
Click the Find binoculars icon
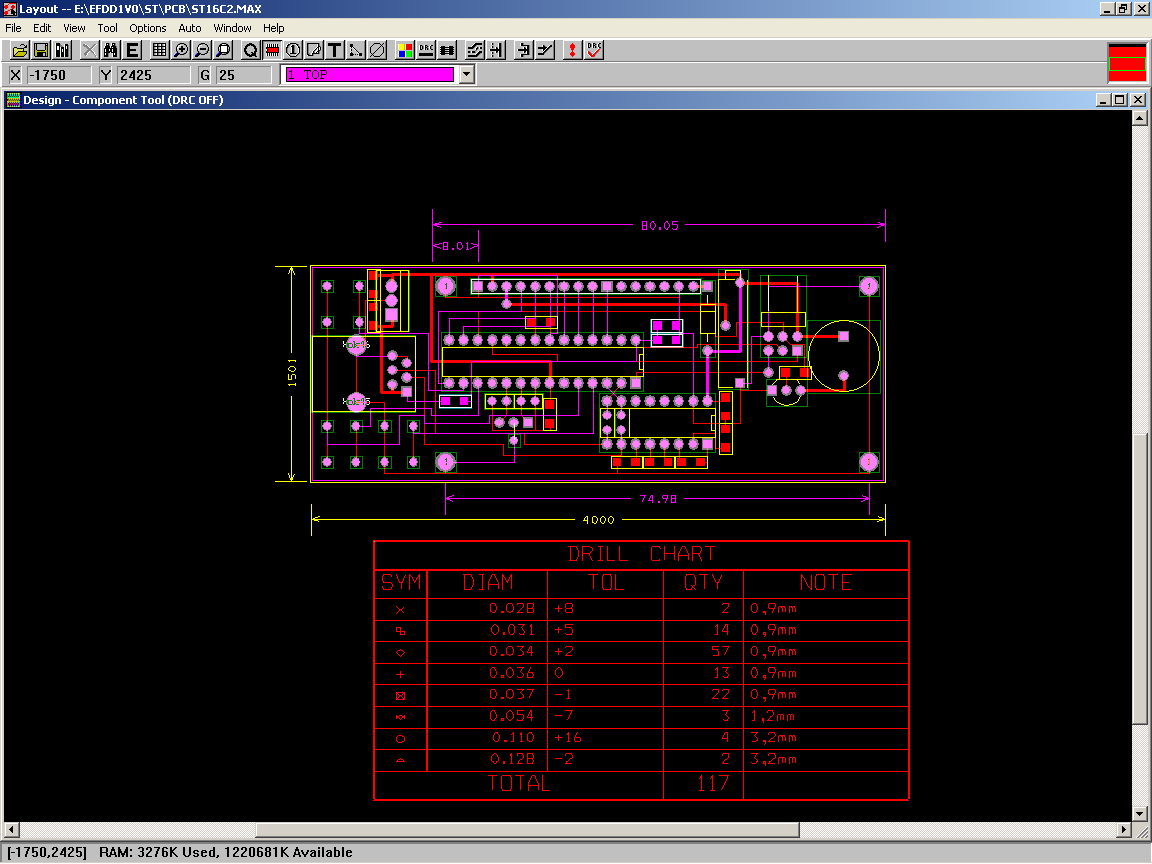pos(110,50)
